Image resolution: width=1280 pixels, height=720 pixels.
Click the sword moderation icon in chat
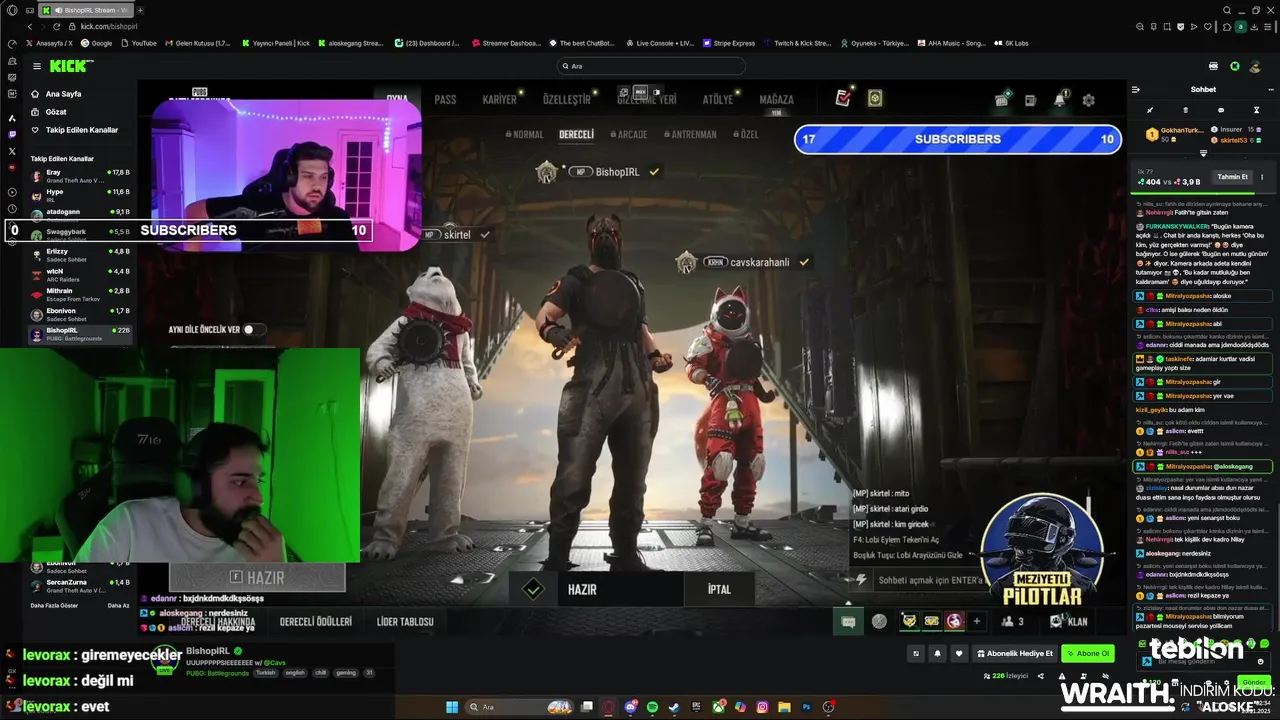1150,110
